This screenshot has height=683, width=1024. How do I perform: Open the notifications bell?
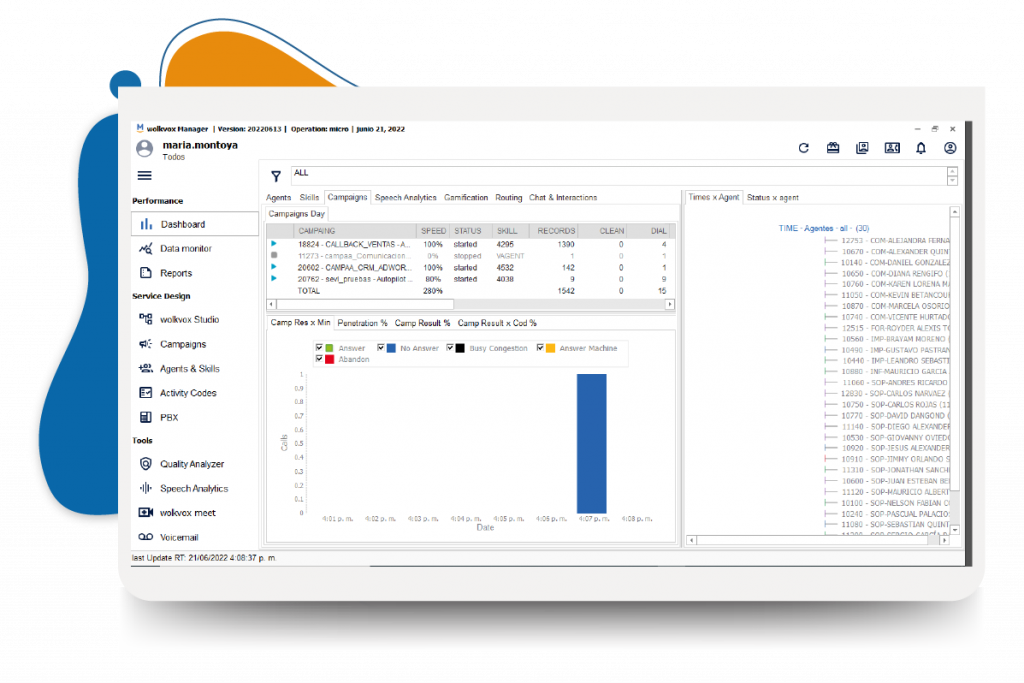(x=921, y=148)
